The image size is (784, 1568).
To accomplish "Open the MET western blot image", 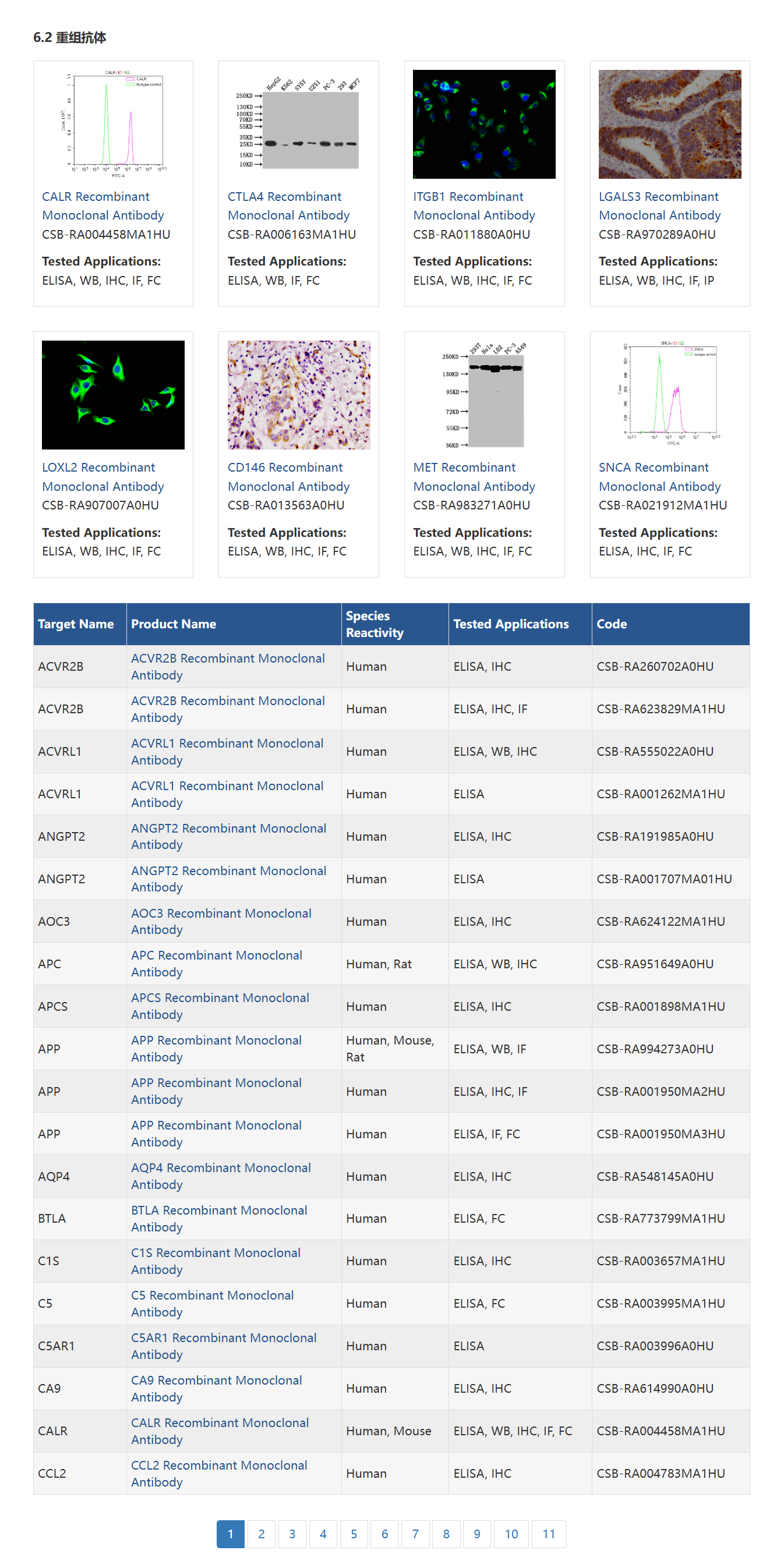I will [484, 394].
